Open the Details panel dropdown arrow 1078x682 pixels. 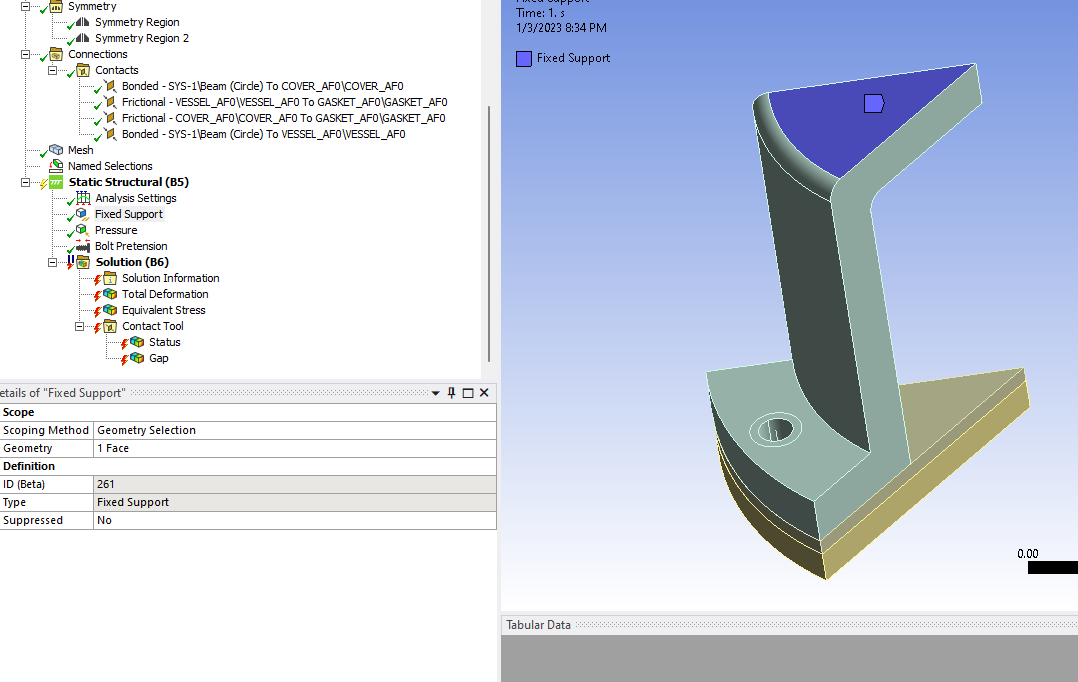pos(435,393)
